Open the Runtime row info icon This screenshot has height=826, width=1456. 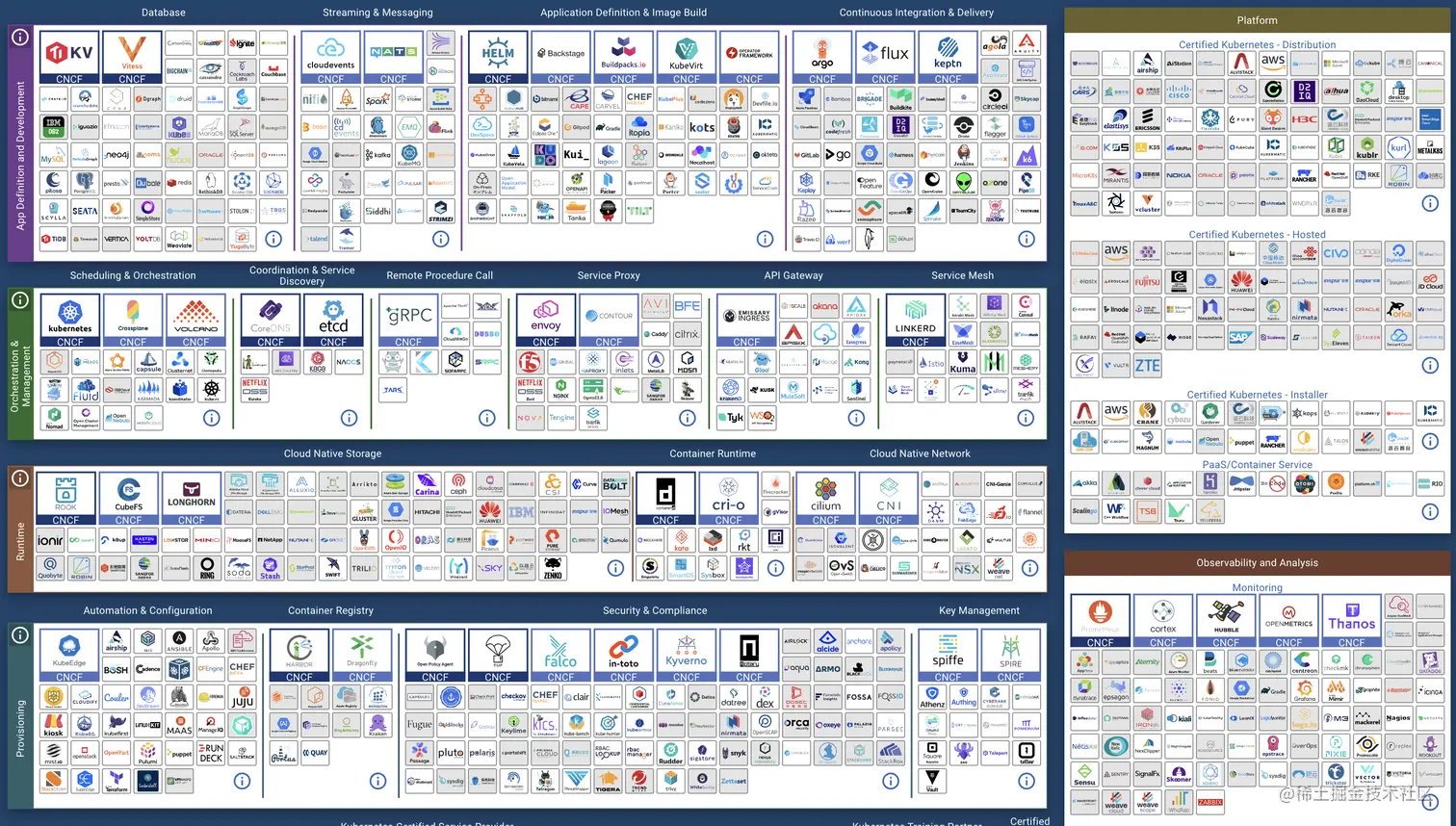[x=19, y=478]
